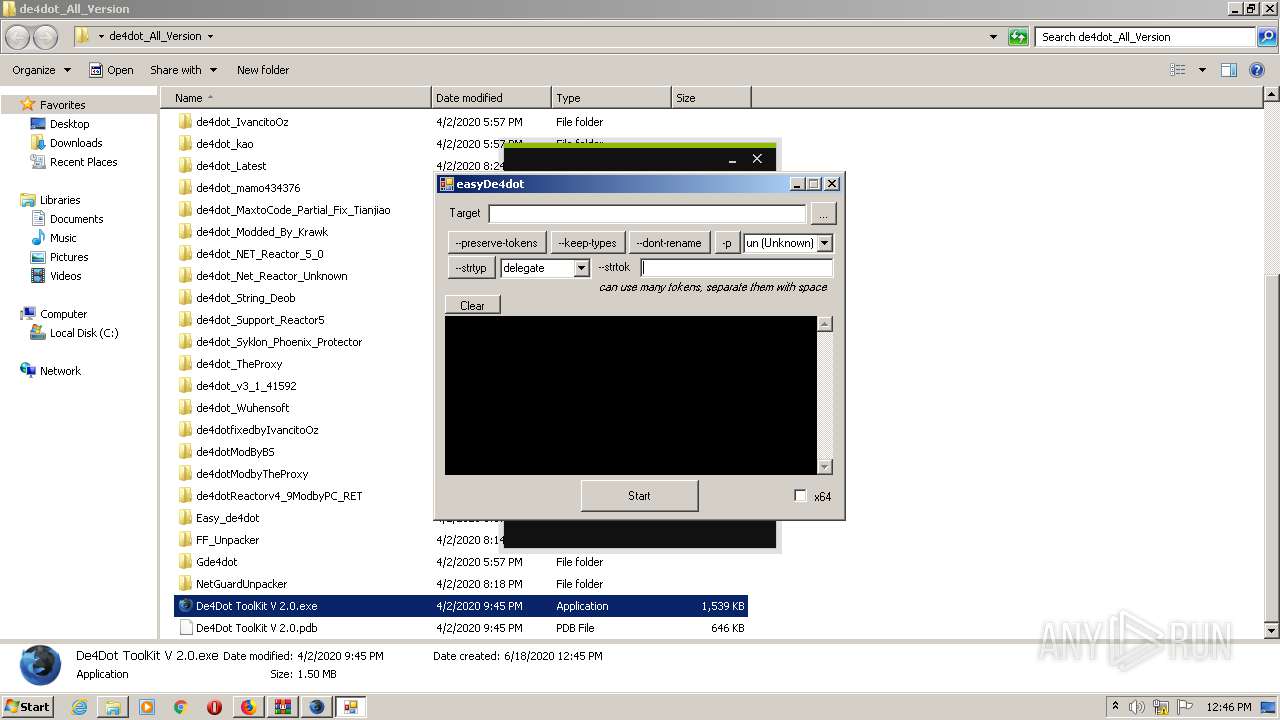This screenshot has height=720, width=1280.
Task: Click the --preserve-tokens button
Action: click(496, 243)
